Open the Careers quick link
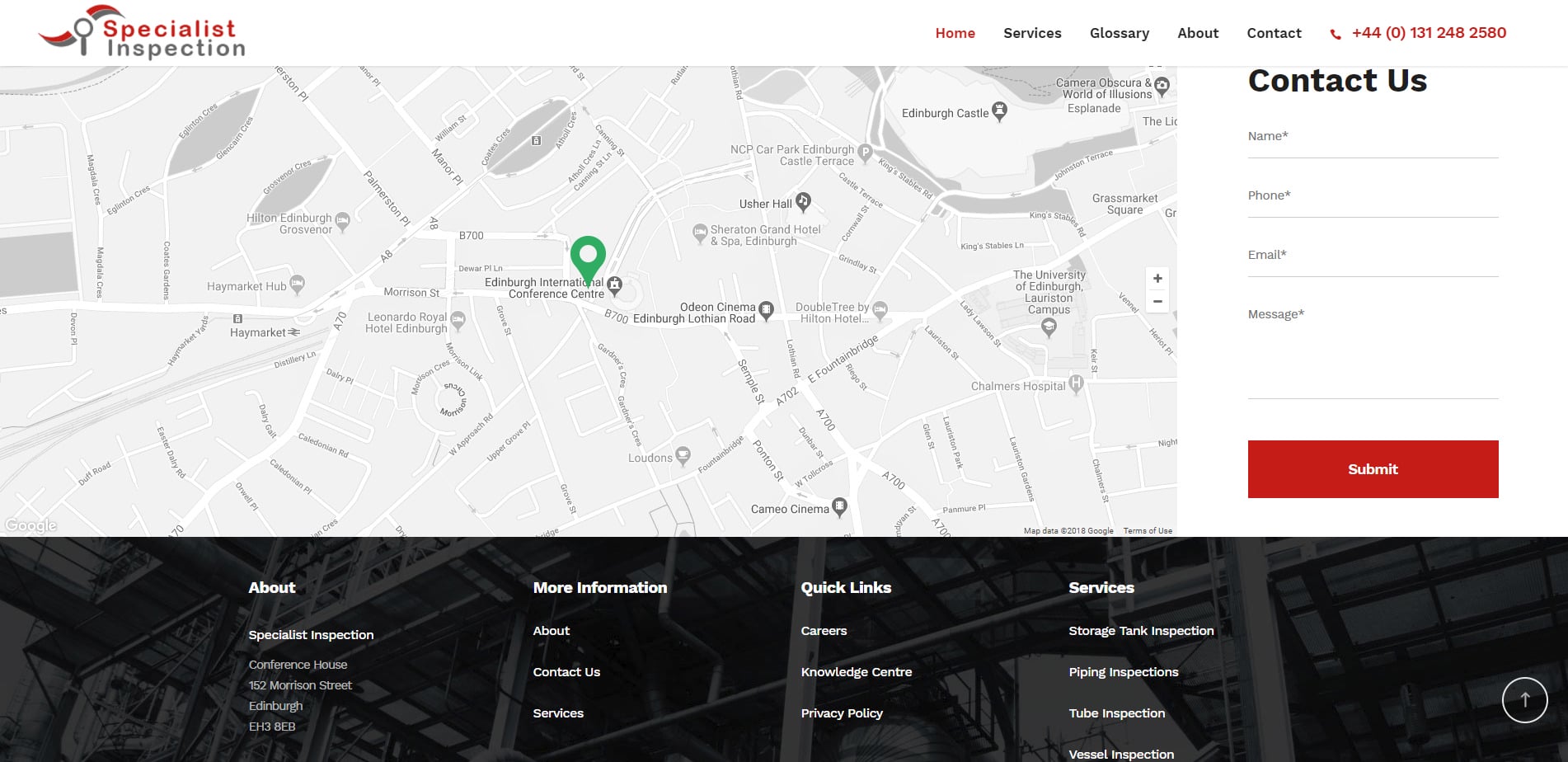 click(824, 631)
